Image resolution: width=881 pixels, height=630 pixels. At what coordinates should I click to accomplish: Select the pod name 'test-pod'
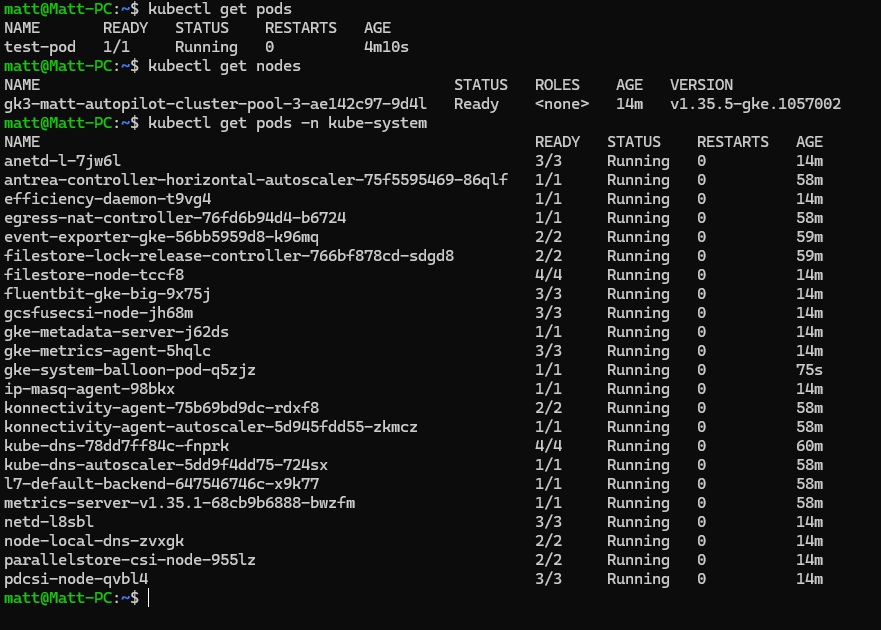(x=40, y=47)
